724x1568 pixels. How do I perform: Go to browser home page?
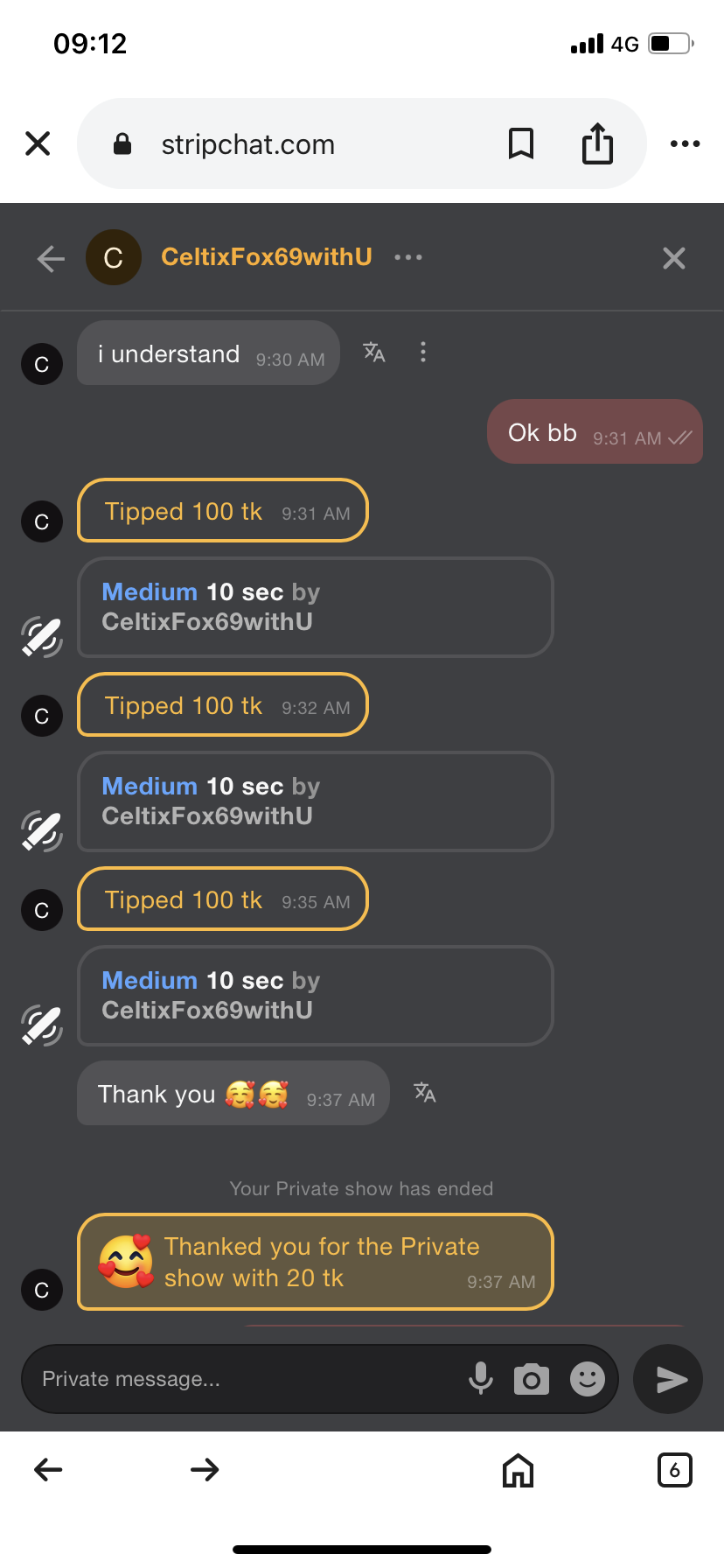518,1470
